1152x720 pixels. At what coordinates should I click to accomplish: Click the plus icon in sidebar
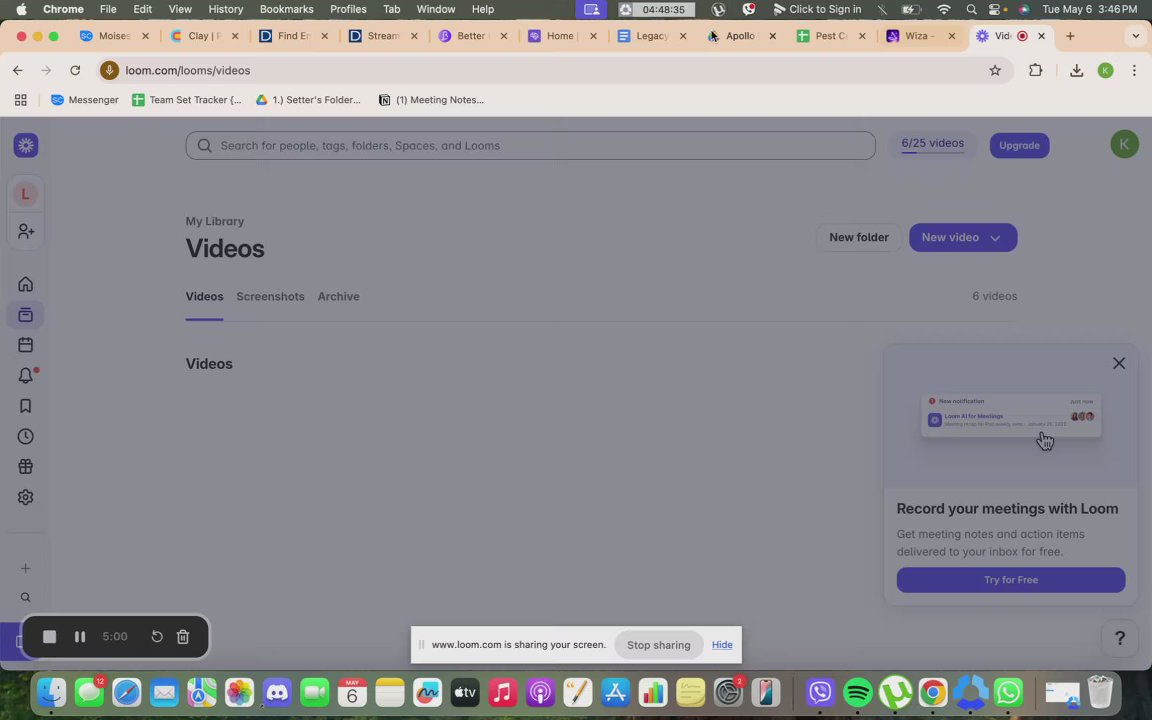pyautogui.click(x=26, y=568)
